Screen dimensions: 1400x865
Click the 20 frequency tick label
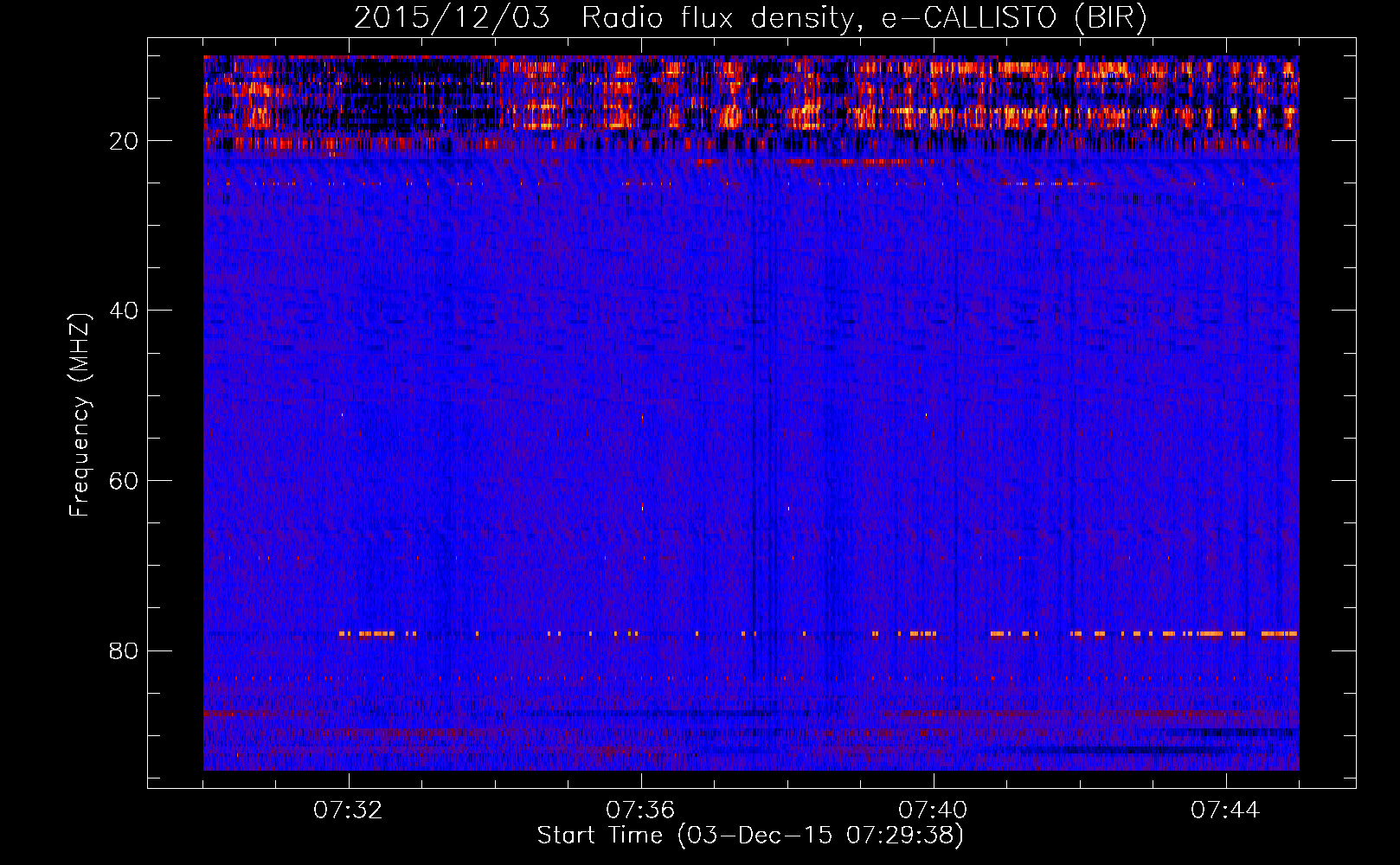(x=124, y=141)
